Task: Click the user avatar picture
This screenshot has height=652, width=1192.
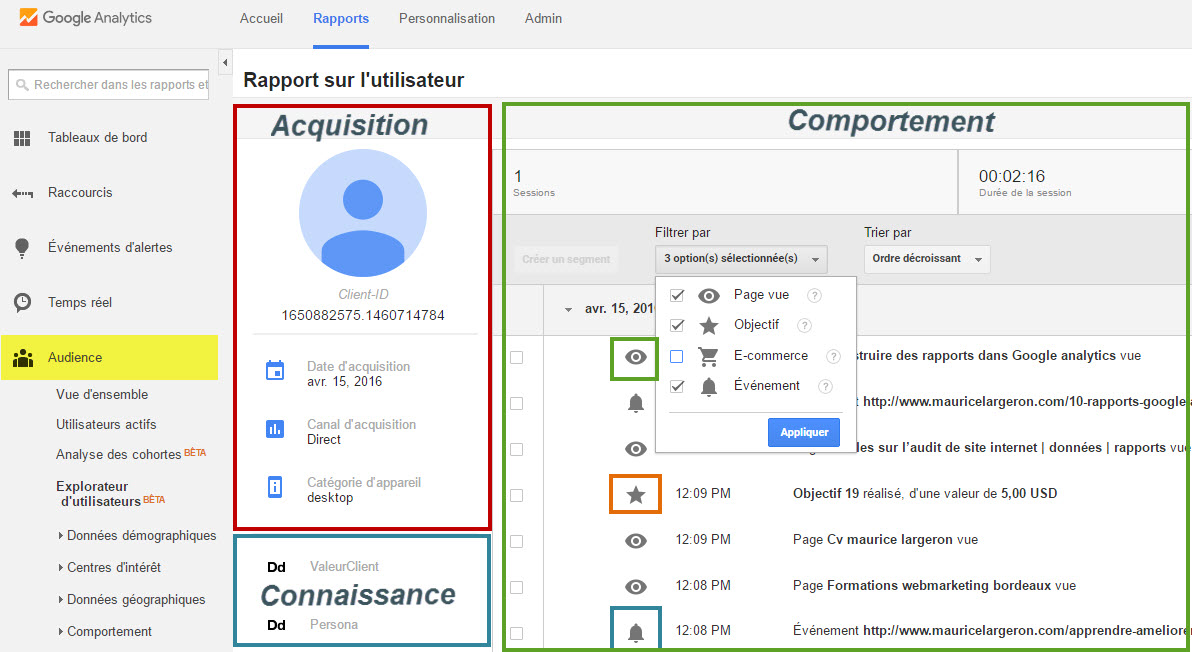Action: (363, 213)
